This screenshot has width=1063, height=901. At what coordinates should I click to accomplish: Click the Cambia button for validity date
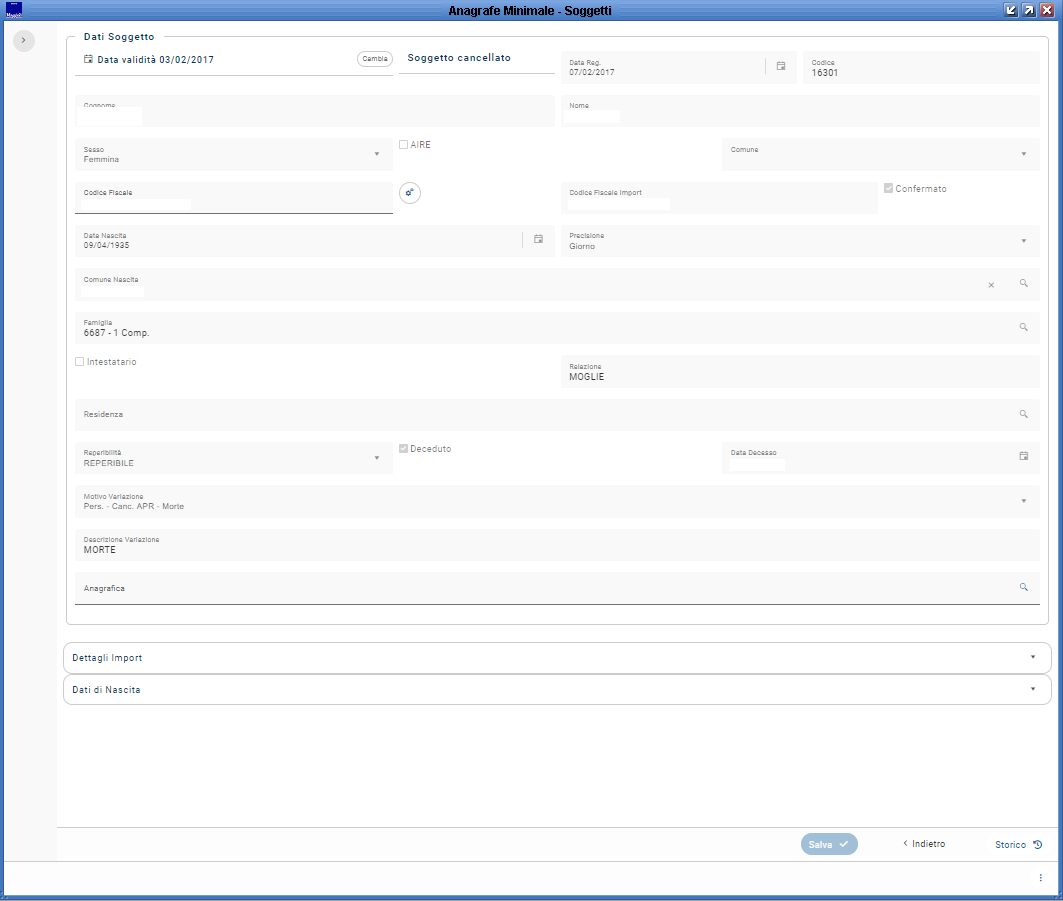375,59
